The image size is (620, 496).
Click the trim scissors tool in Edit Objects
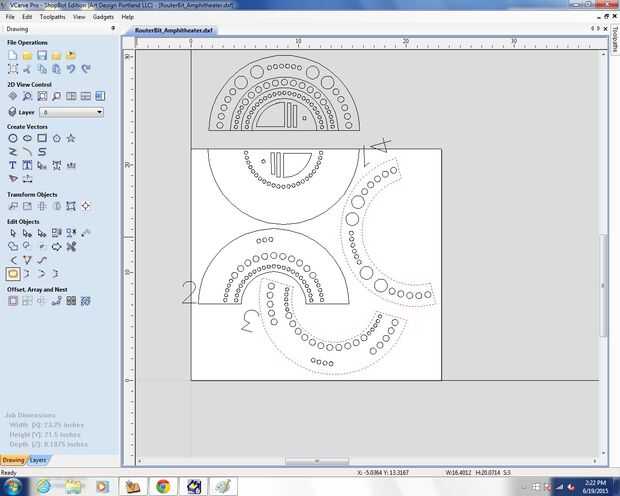[x=71, y=247]
